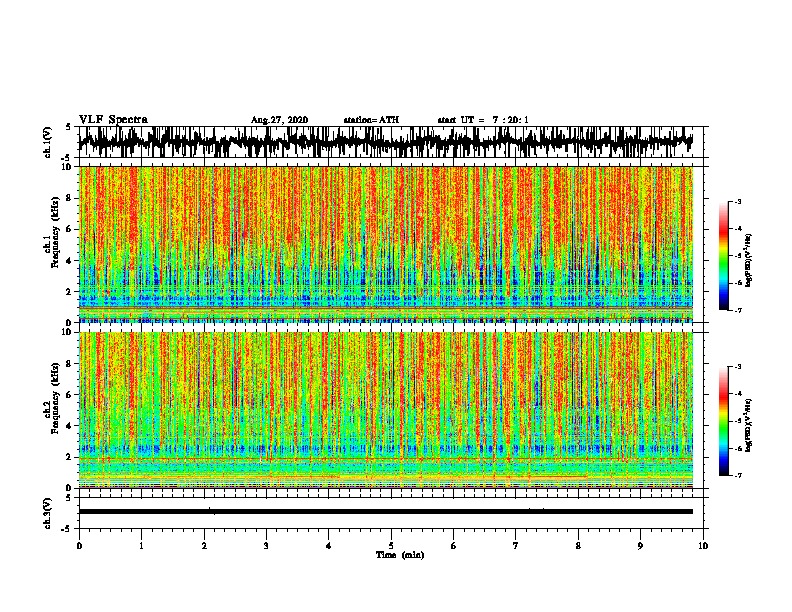Click the time axis tick label "5"
792x612 pixels.
391,546
